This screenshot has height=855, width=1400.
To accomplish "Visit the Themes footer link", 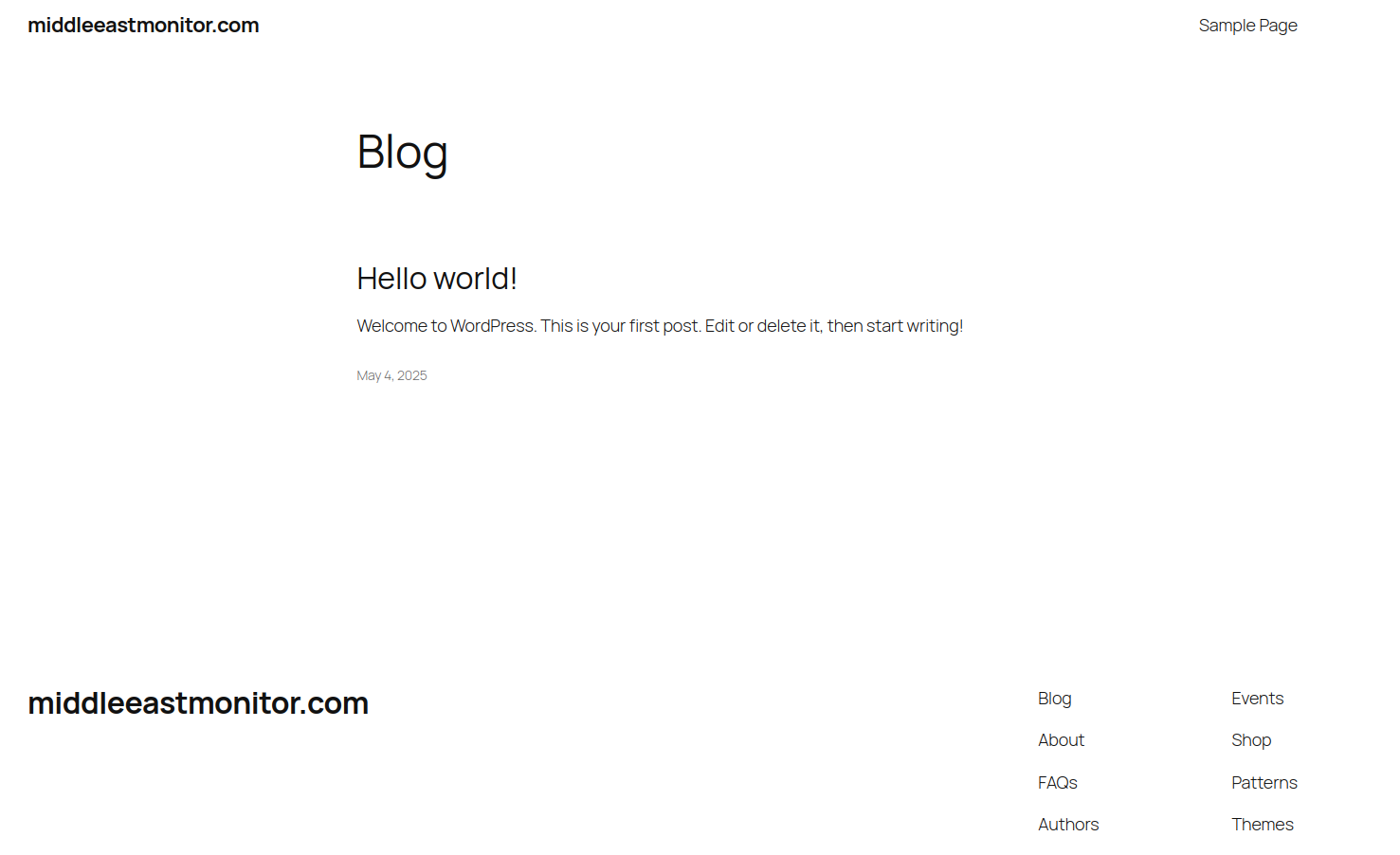I will [x=1262, y=825].
